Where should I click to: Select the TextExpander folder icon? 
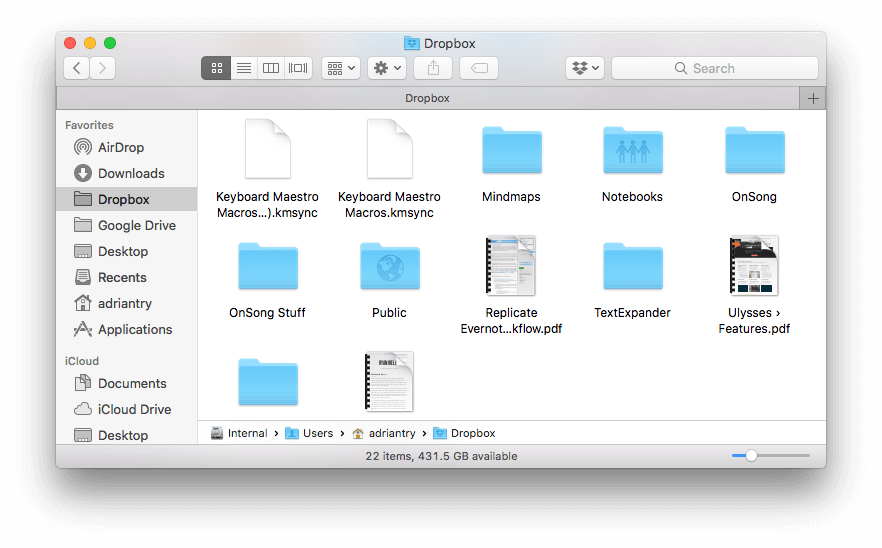click(x=633, y=266)
